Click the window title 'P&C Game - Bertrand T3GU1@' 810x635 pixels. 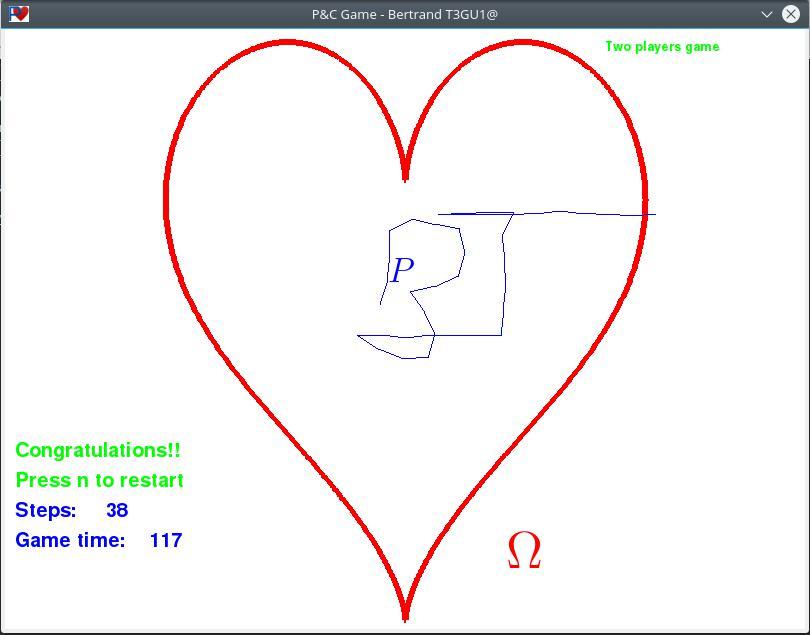coord(405,14)
